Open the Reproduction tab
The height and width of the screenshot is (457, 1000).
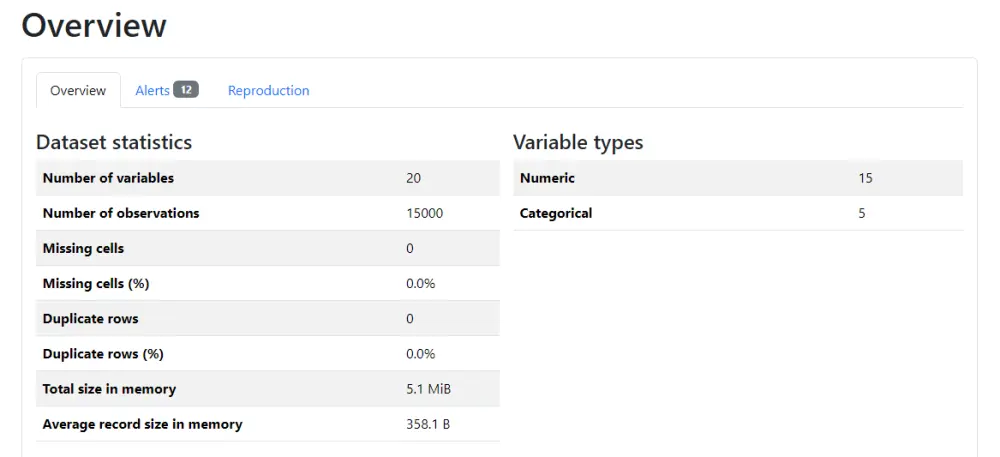click(268, 90)
